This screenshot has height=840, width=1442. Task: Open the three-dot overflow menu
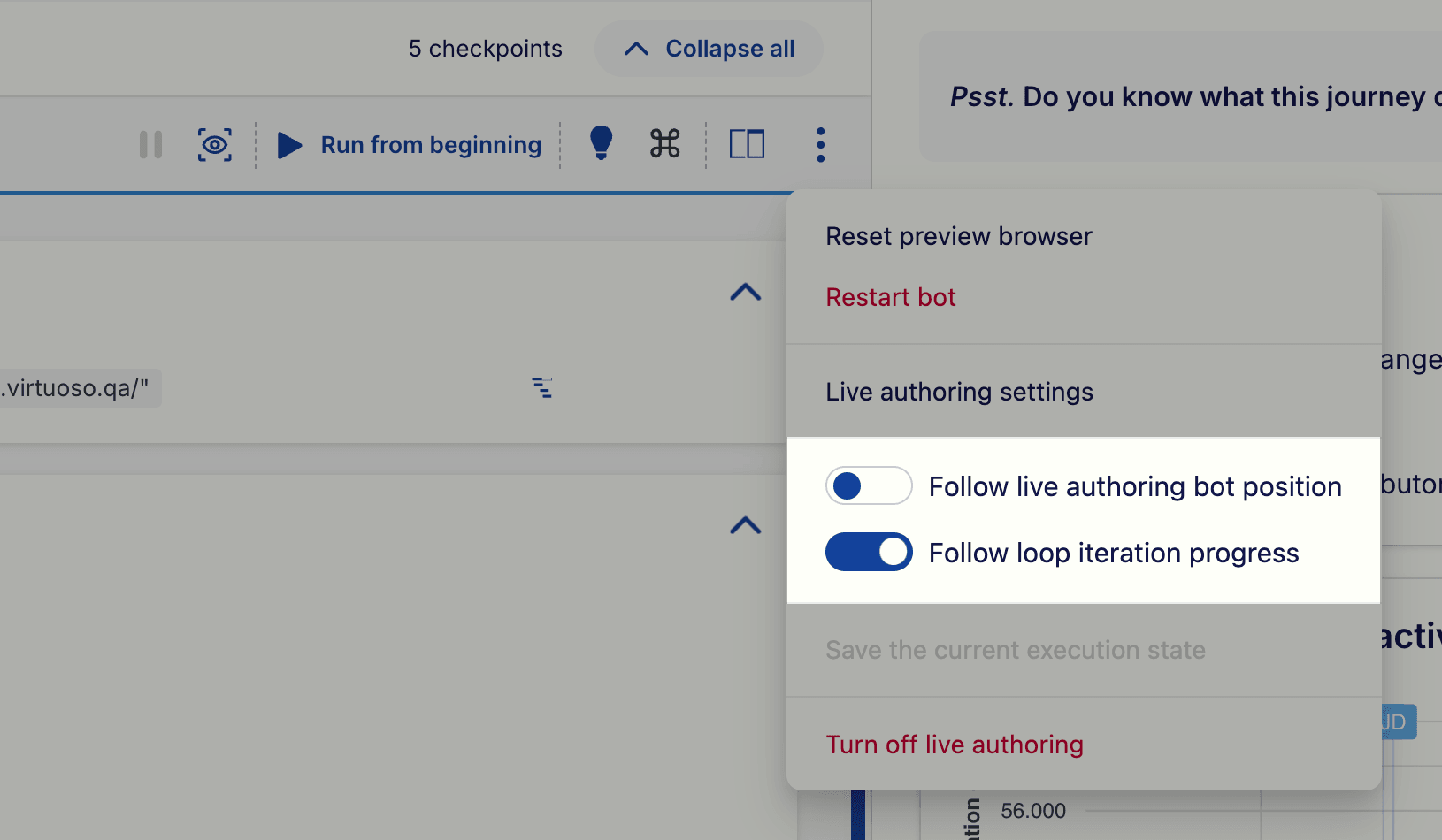click(x=820, y=144)
